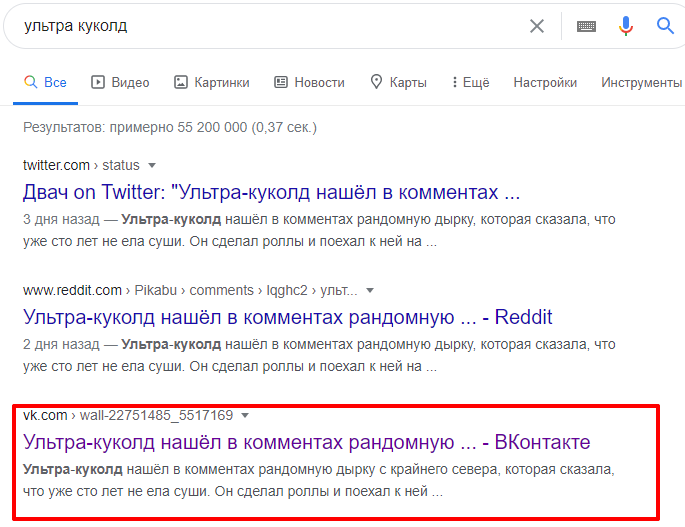This screenshot has width=685, height=527.
Task: Open 'Инструменты' search tools
Action: 641,82
